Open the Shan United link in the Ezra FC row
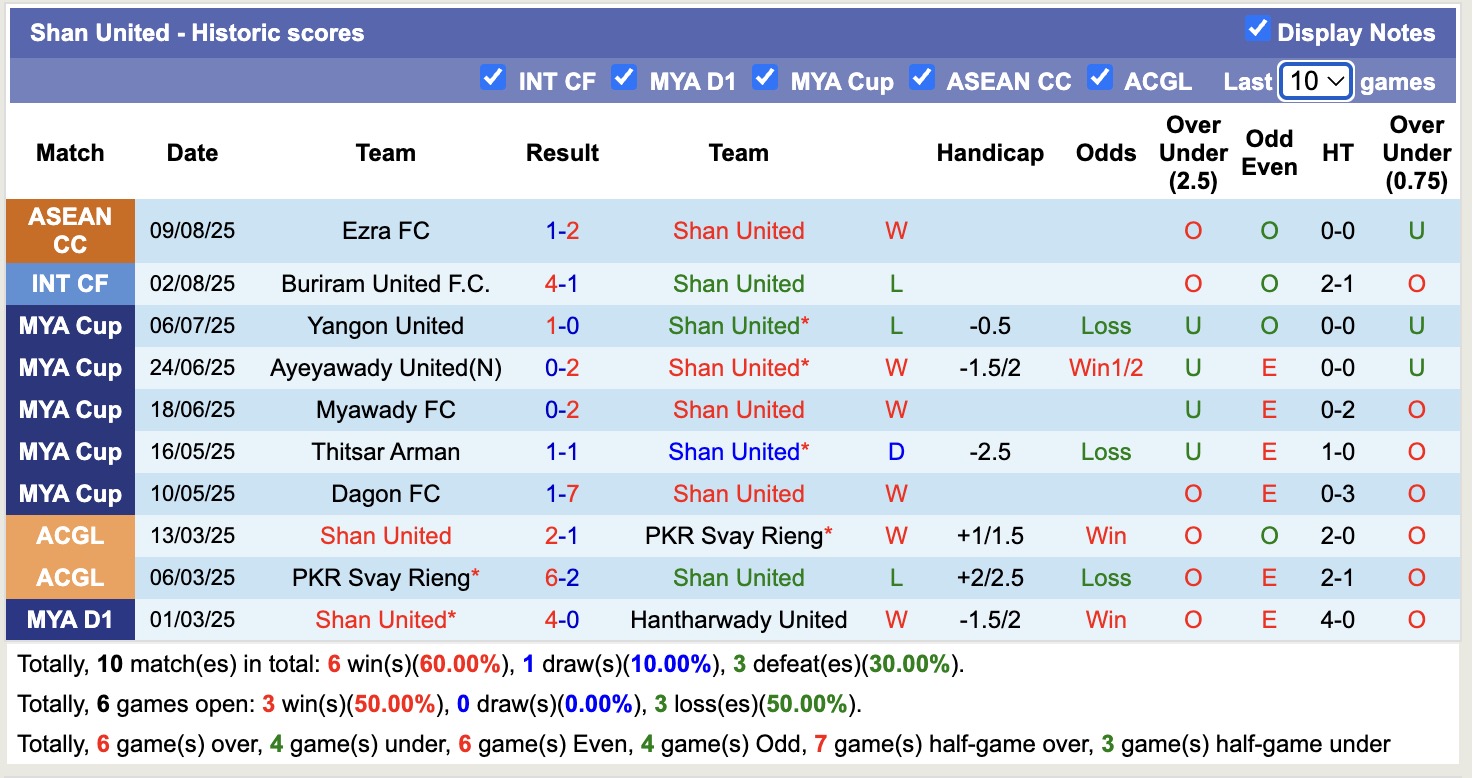1474x778 pixels. point(738,231)
